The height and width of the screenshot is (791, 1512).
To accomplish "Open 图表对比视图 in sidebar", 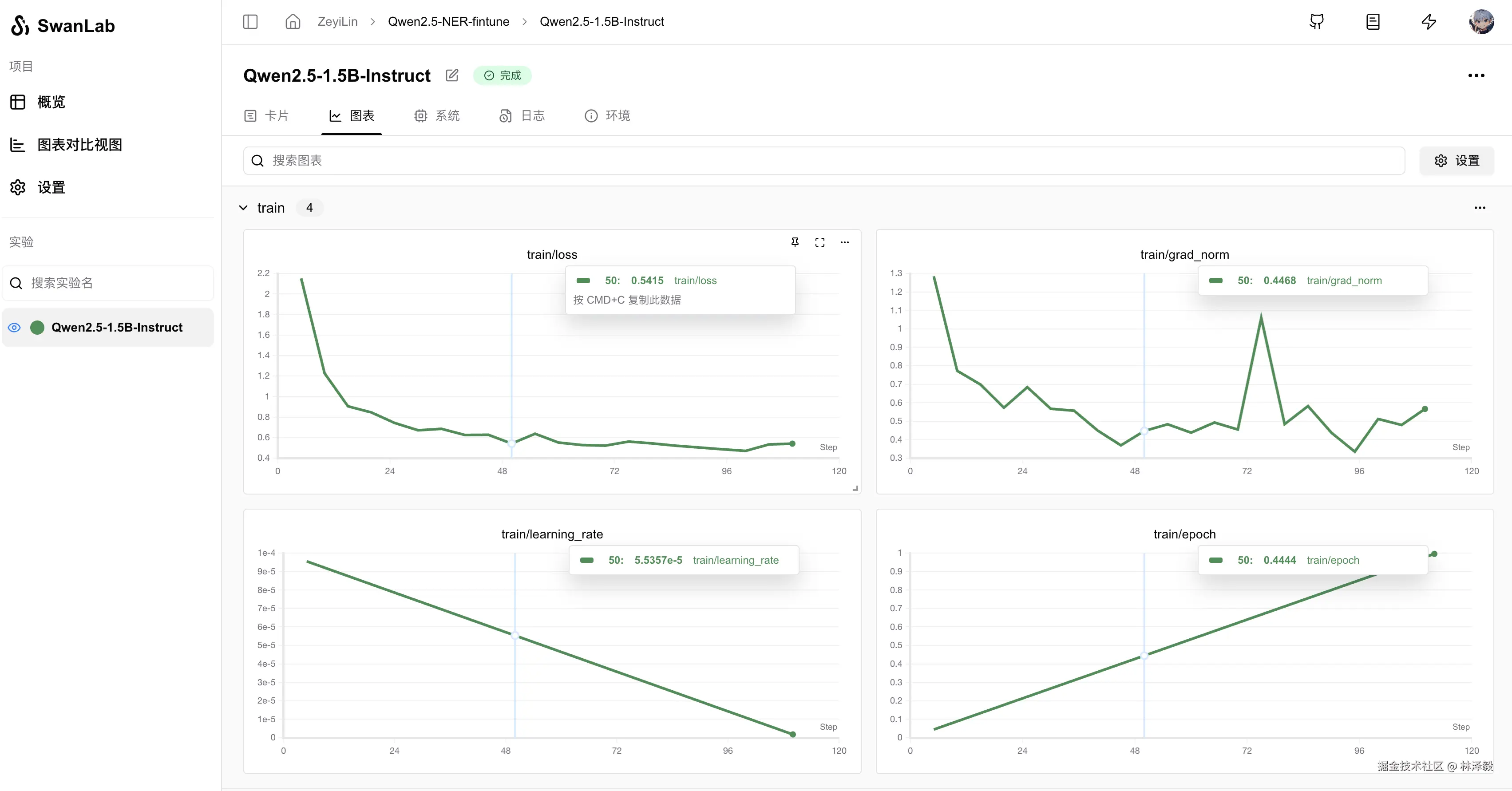I will pos(79,145).
